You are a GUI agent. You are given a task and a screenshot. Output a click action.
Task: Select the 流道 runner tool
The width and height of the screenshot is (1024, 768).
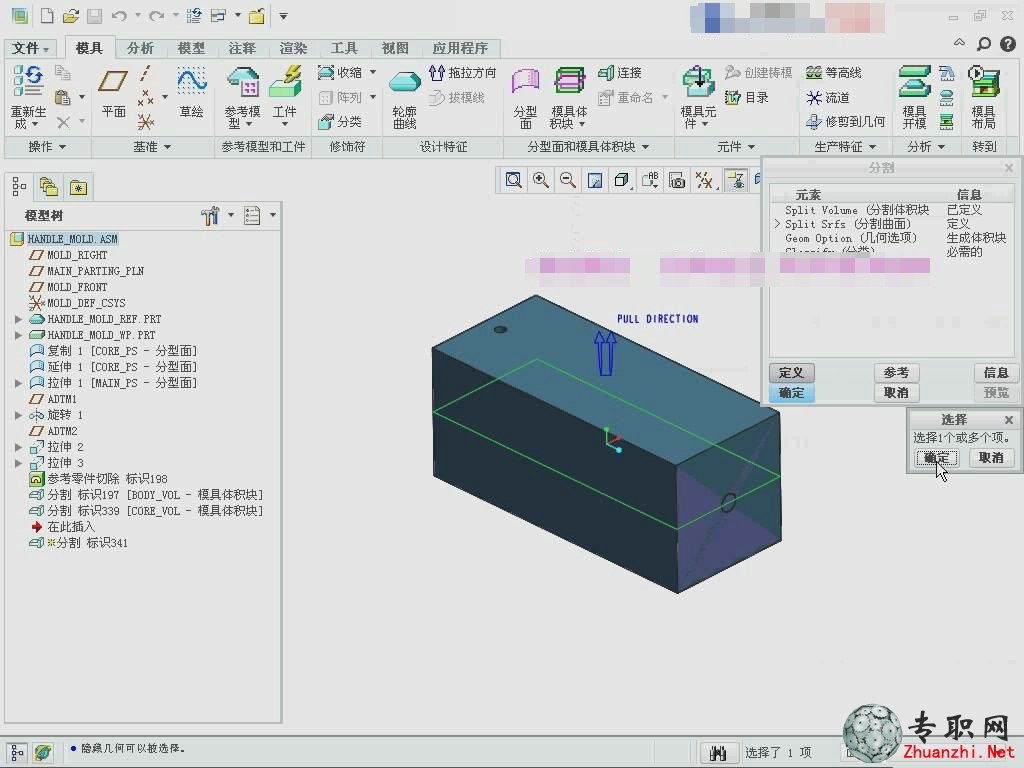click(828, 97)
